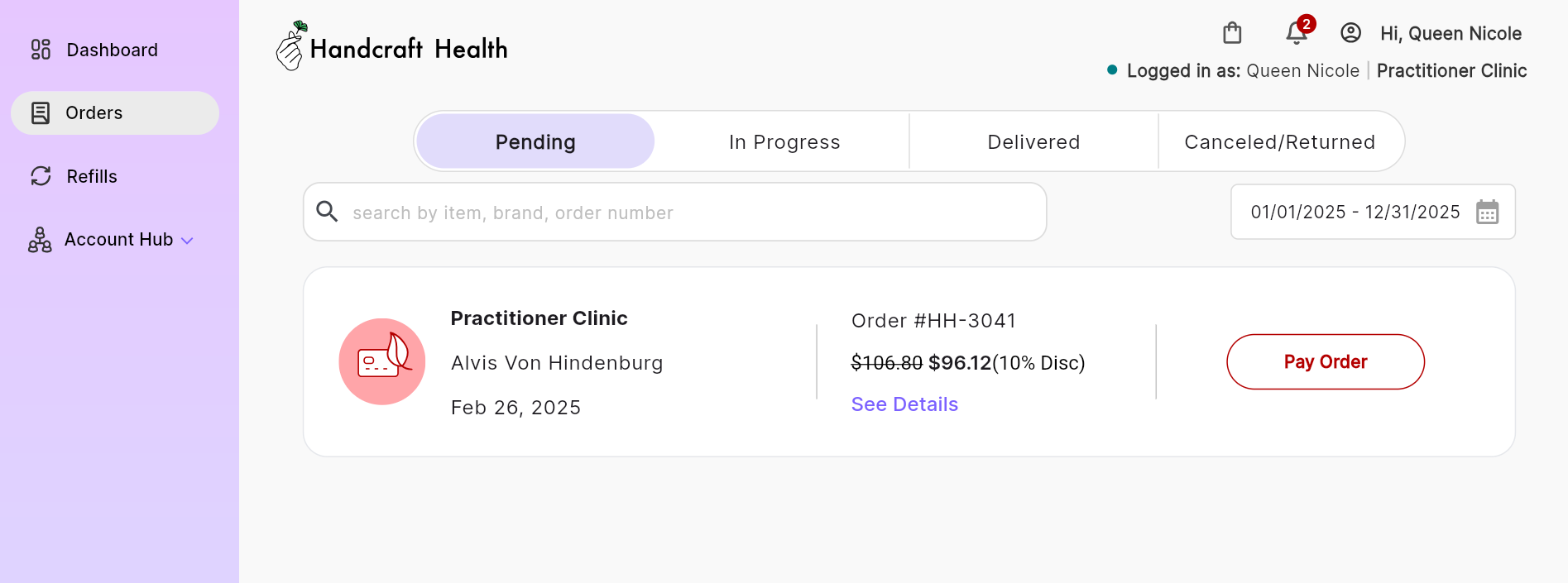Viewport: 1568px width, 583px height.
Task: Open the shopping bag cart icon
Action: [1232, 33]
